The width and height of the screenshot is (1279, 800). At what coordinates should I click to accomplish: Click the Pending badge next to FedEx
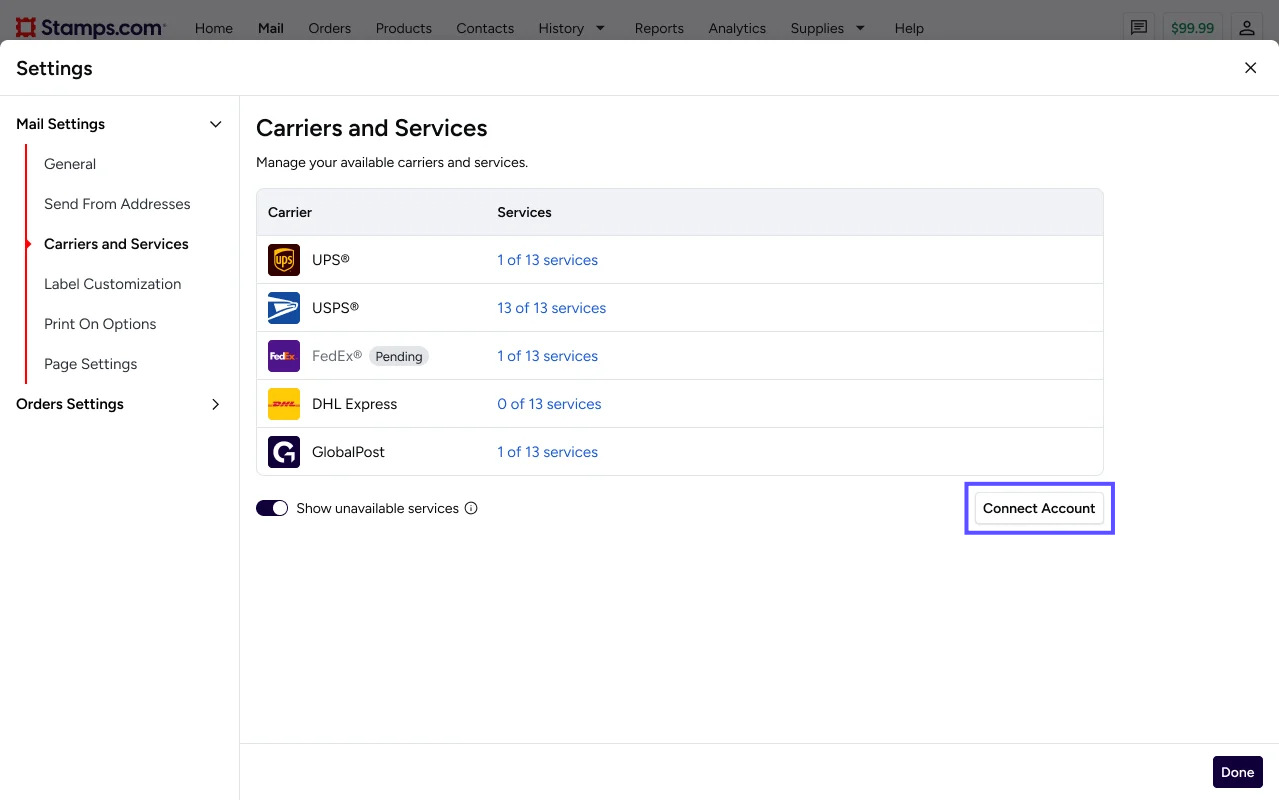[399, 356]
